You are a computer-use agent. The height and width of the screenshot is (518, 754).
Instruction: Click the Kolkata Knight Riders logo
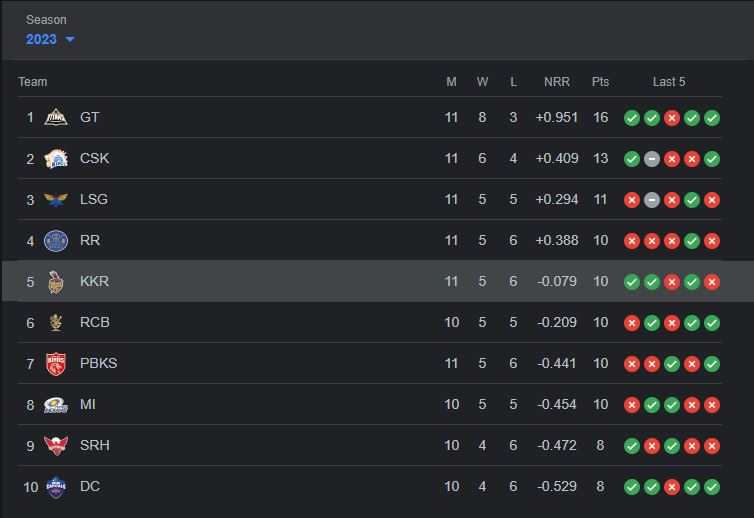56,281
